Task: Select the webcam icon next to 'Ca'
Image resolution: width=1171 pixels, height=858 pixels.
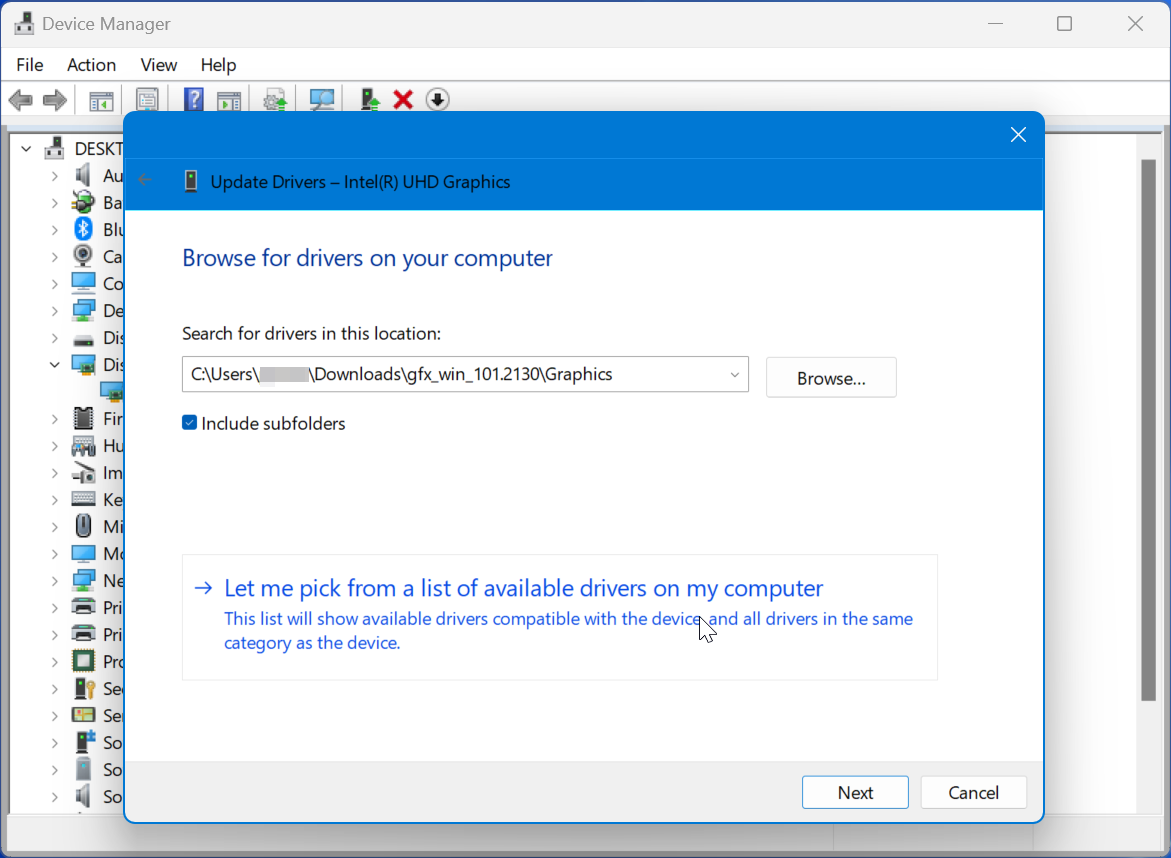Action: pyautogui.click(x=83, y=256)
